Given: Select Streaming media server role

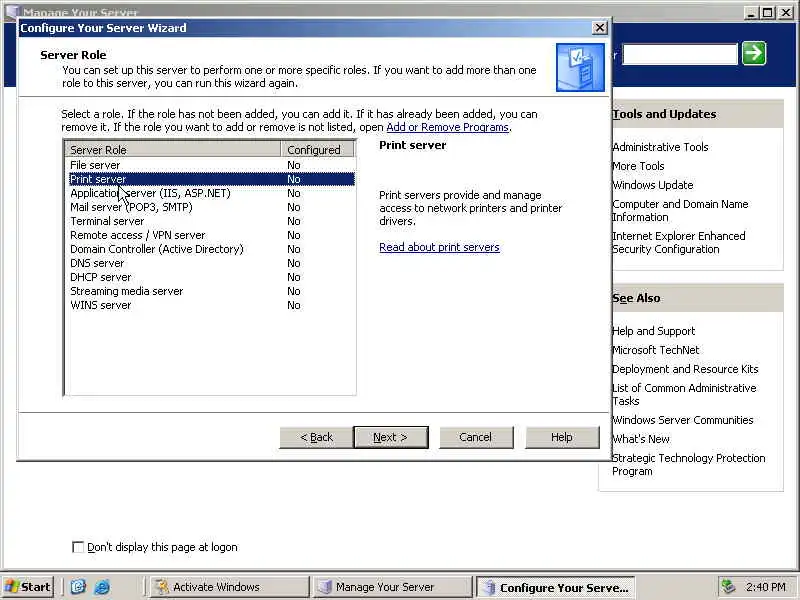Looking at the screenshot, I should (x=210, y=291).
